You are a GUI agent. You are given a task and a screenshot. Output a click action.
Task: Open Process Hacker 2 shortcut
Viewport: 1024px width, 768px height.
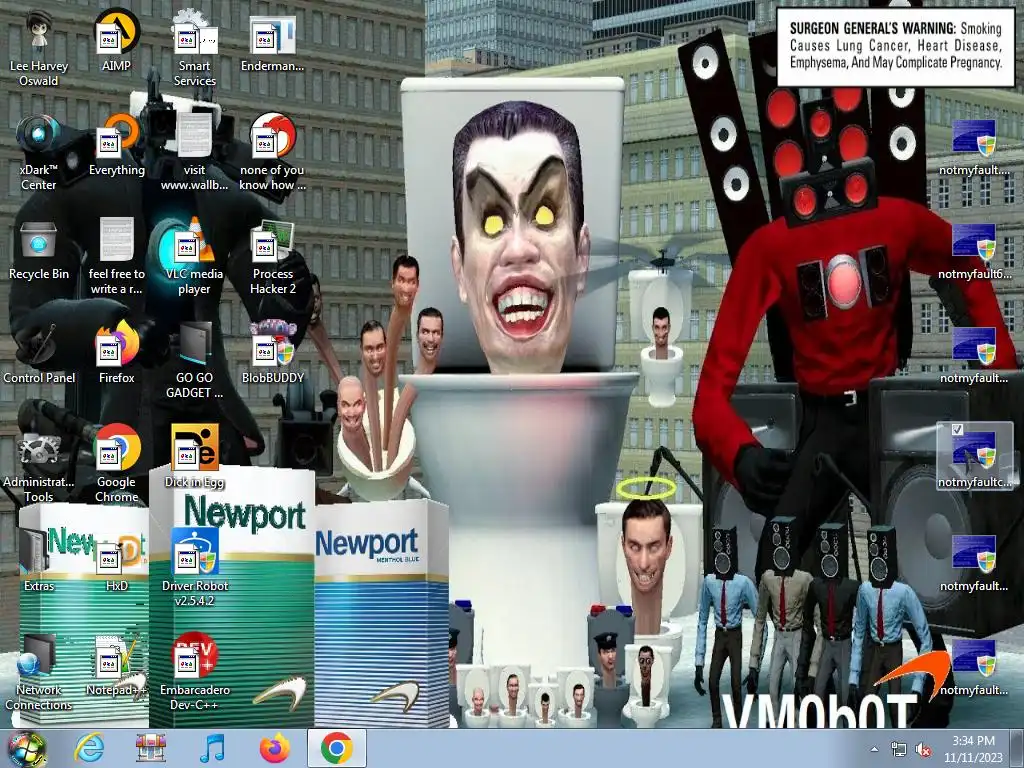coord(272,257)
